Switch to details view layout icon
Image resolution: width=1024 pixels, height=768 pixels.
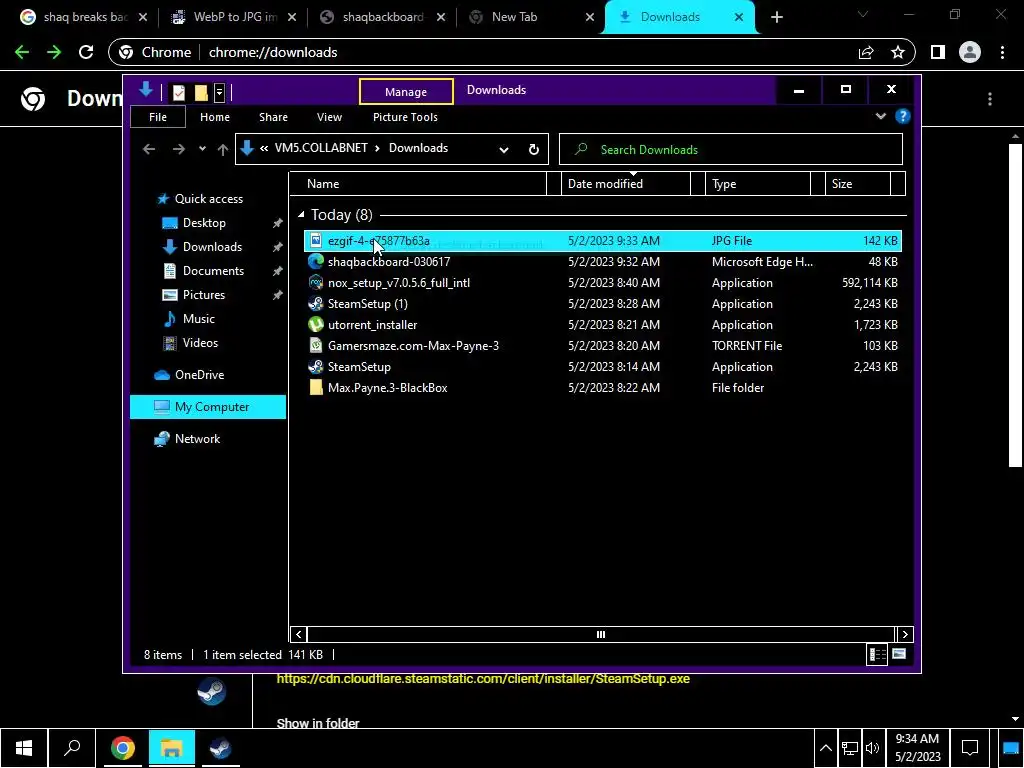pos(877,654)
